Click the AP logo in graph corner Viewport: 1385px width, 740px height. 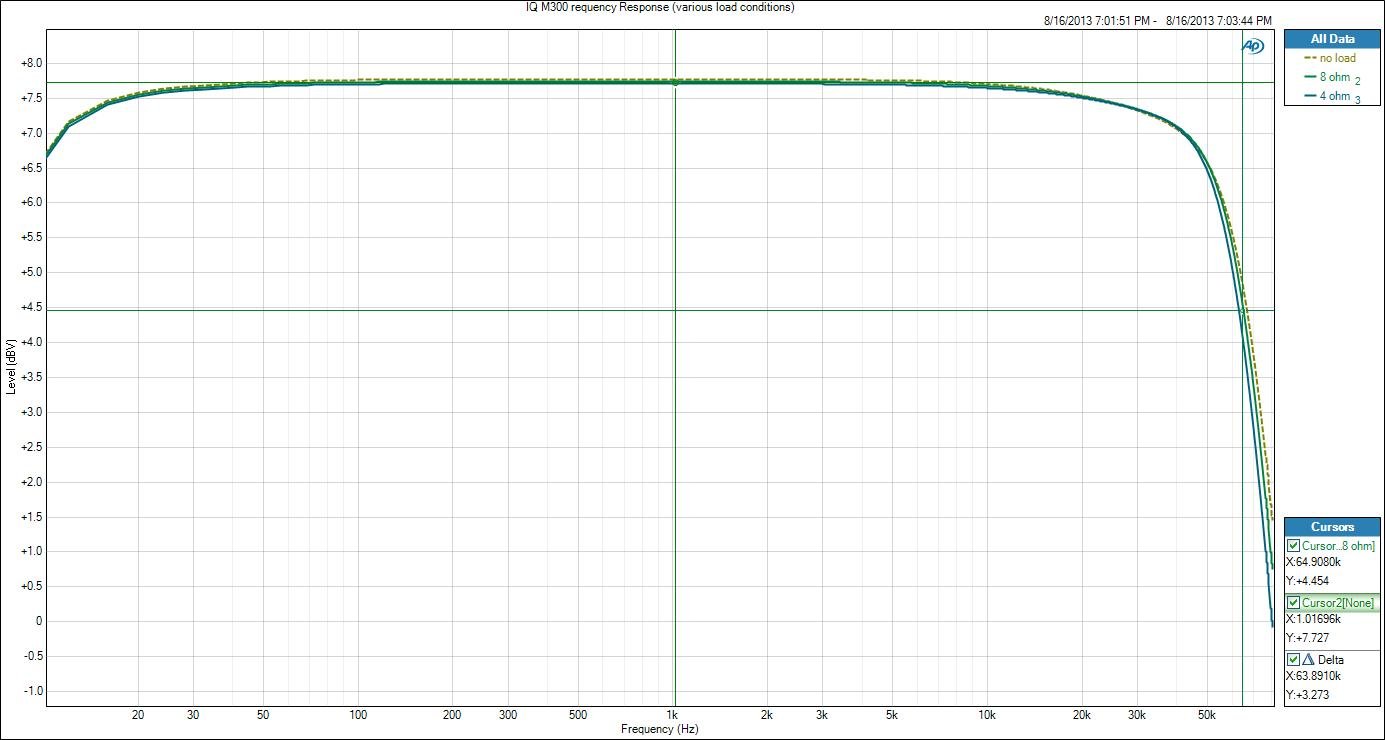click(x=1252, y=46)
